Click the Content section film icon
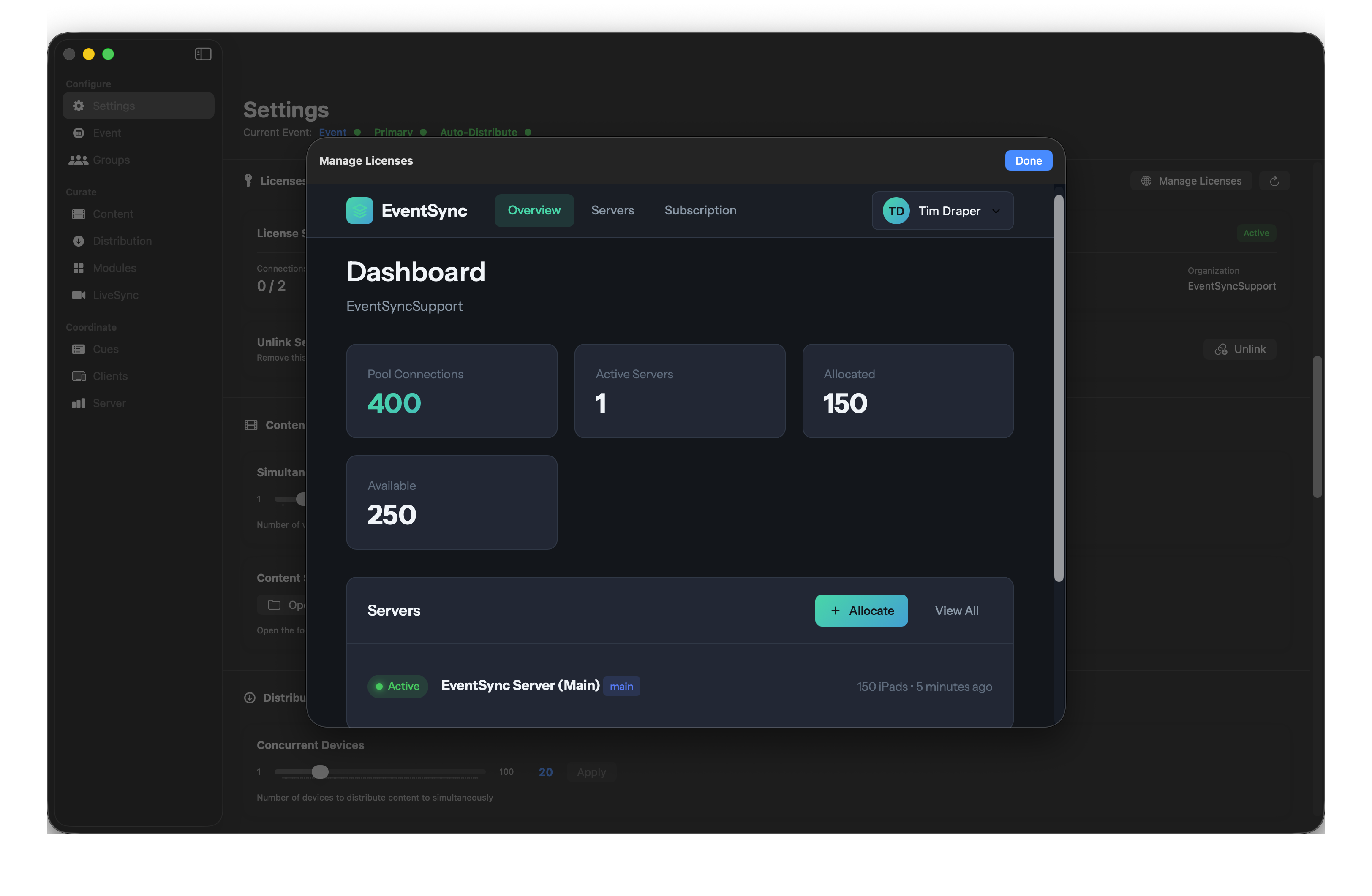 click(251, 426)
